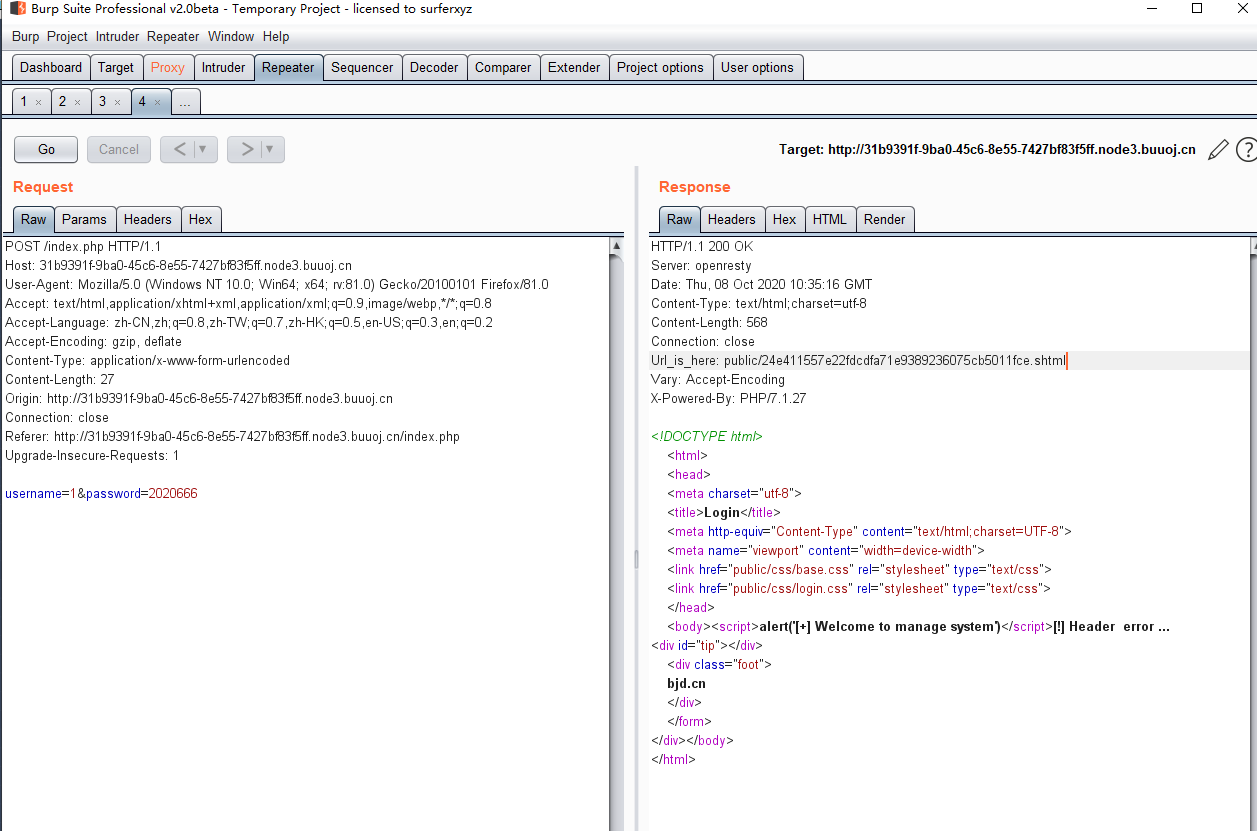Click the Go button
The width and height of the screenshot is (1257, 831).
(x=46, y=149)
